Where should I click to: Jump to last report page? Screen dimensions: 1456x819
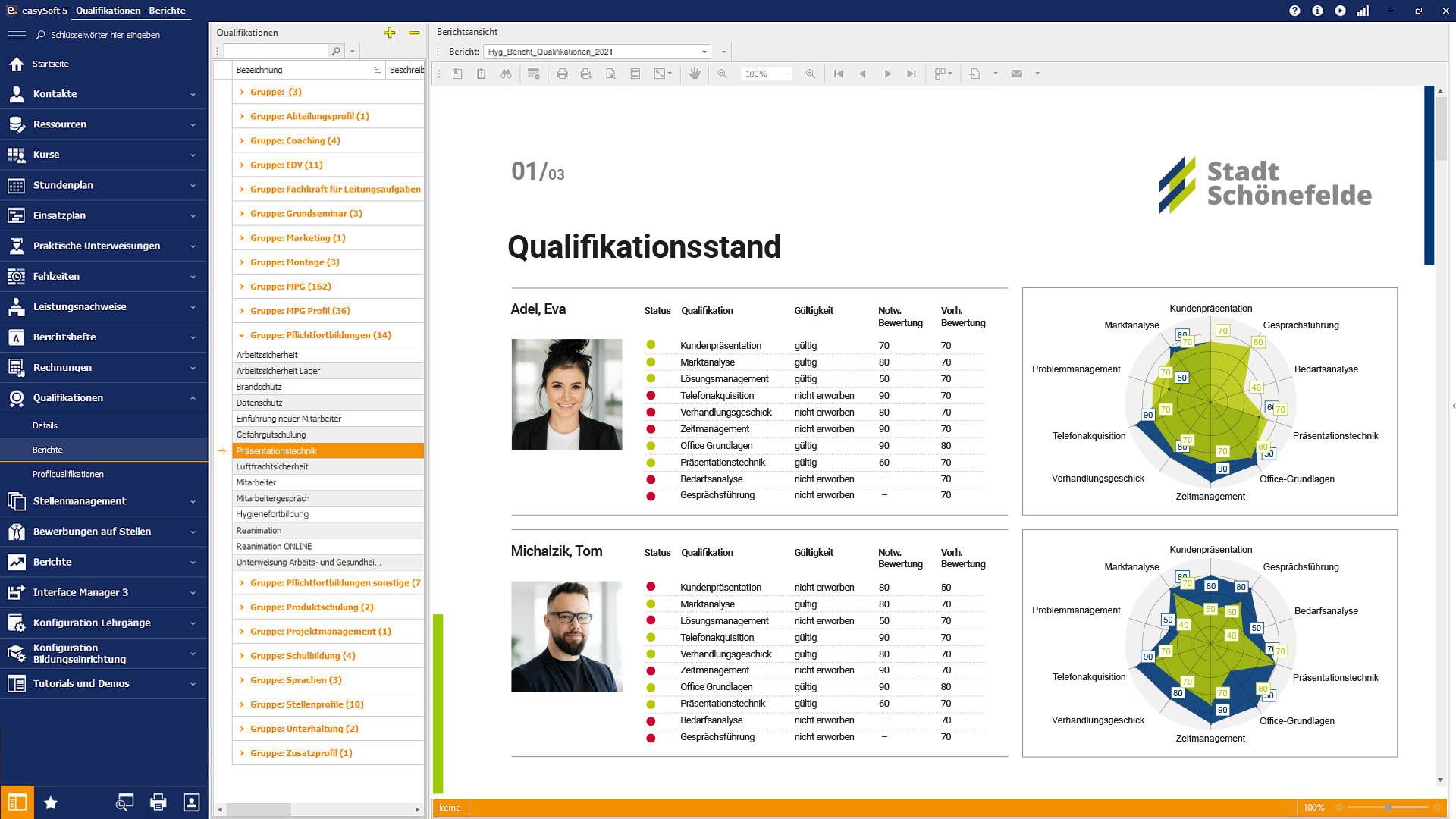[x=912, y=74]
